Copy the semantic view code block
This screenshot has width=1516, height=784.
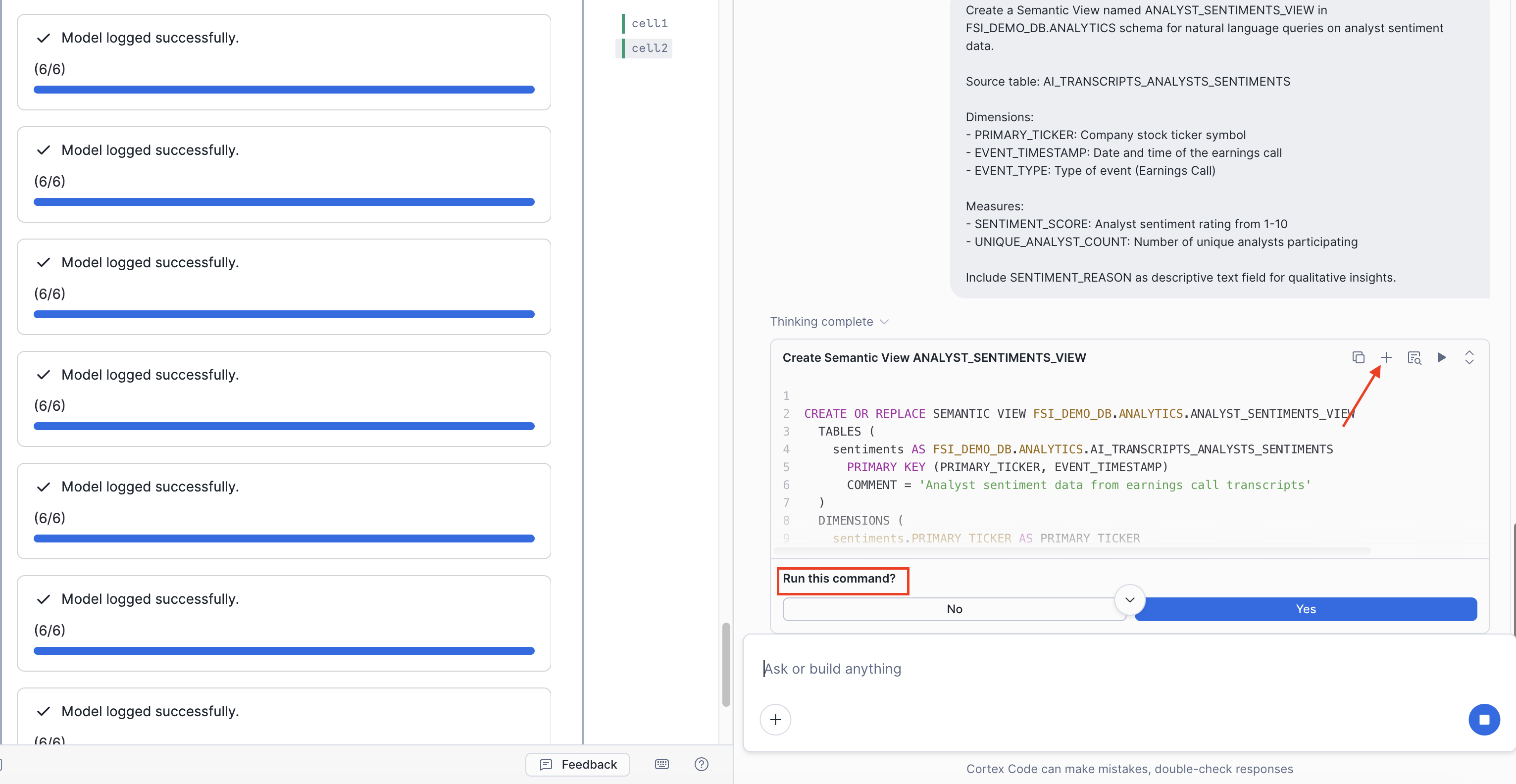(1358, 357)
